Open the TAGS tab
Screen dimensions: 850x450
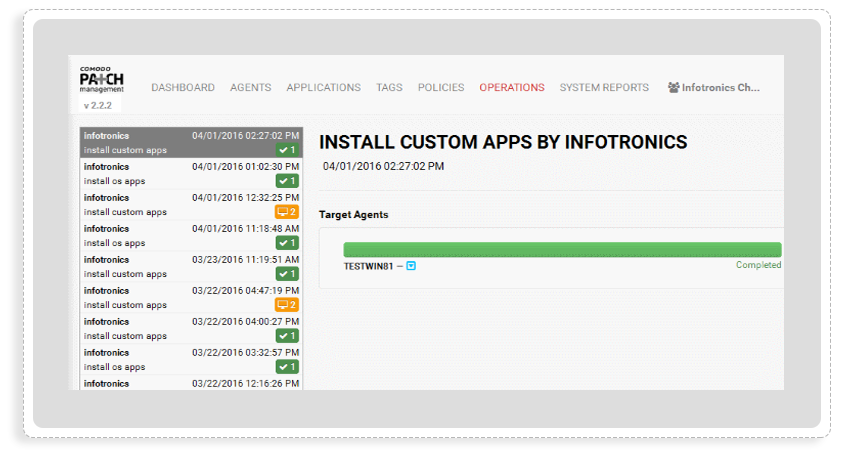[389, 87]
